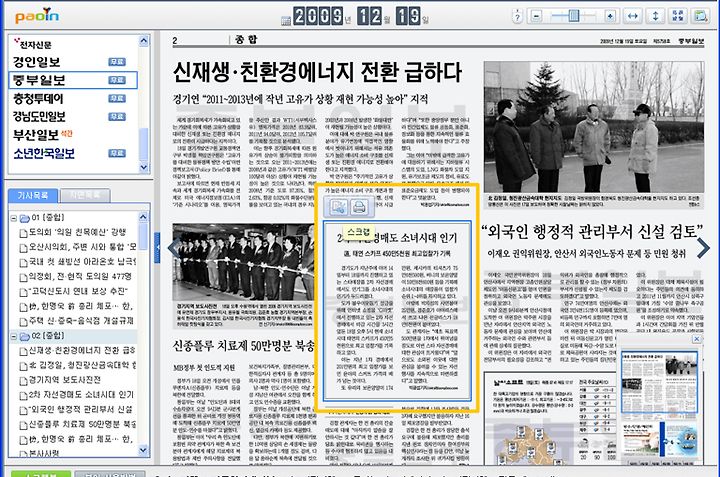The width and height of the screenshot is (720, 477).
Task: Switch to full screen view icon
Action: [x=678, y=16]
